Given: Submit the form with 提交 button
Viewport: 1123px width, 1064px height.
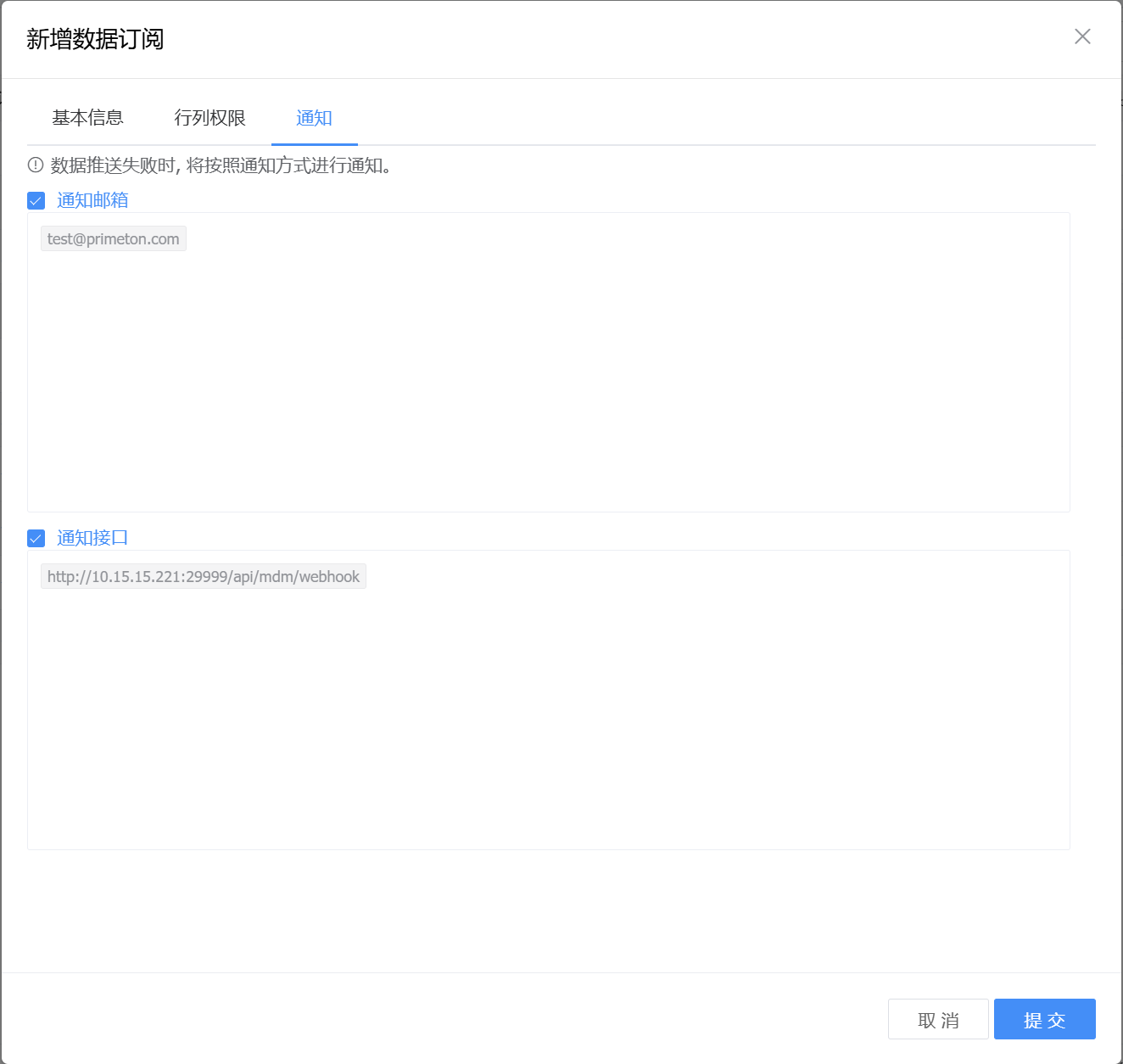Looking at the screenshot, I should pyautogui.click(x=1044, y=1019).
